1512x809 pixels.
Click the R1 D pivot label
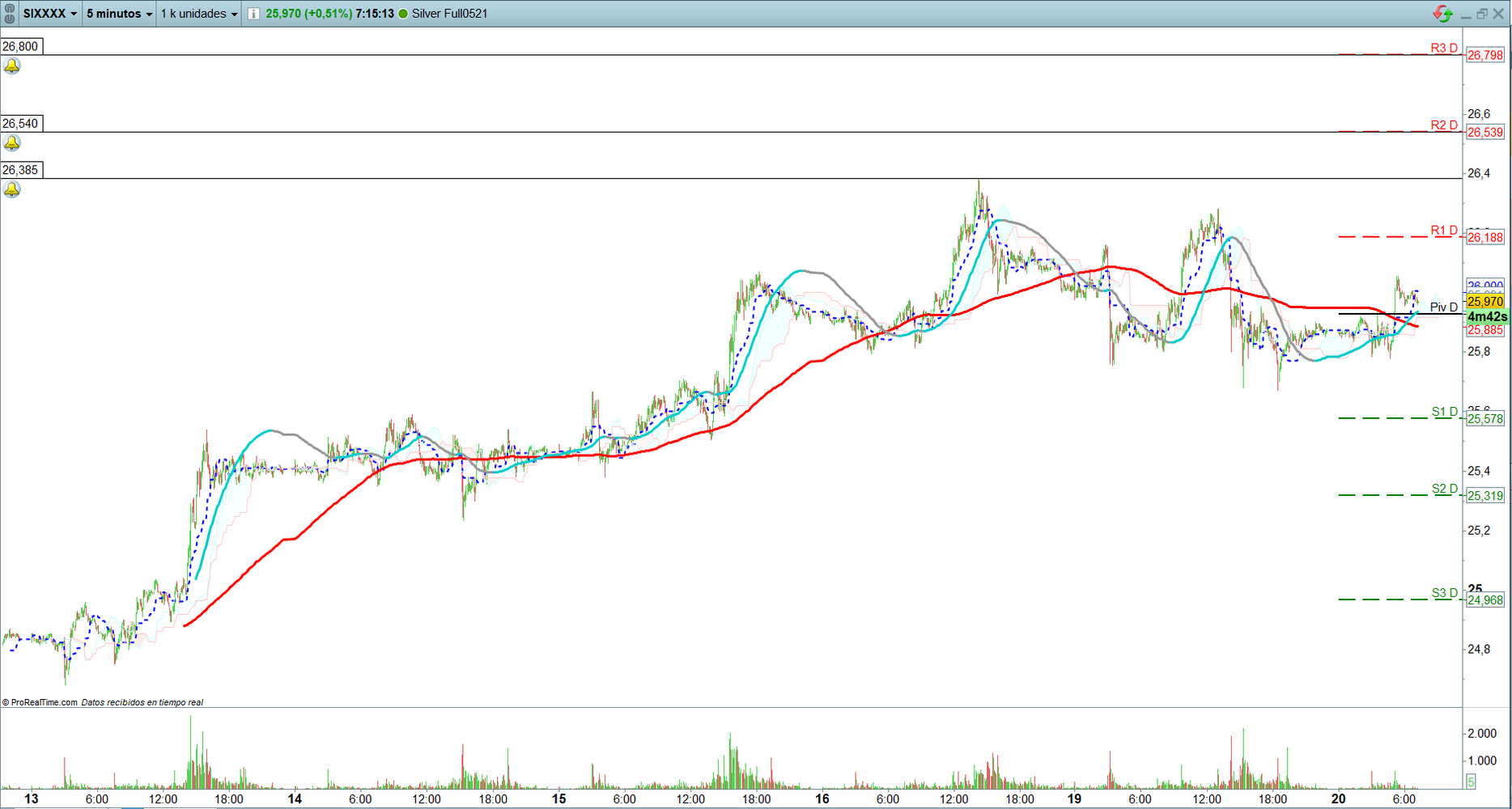(x=1444, y=231)
